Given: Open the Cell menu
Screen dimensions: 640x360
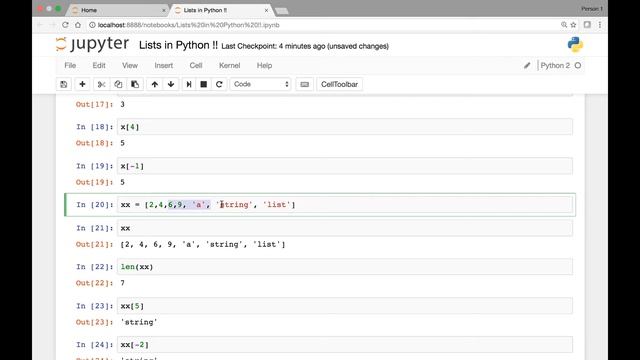Looking at the screenshot, I should (x=196, y=65).
